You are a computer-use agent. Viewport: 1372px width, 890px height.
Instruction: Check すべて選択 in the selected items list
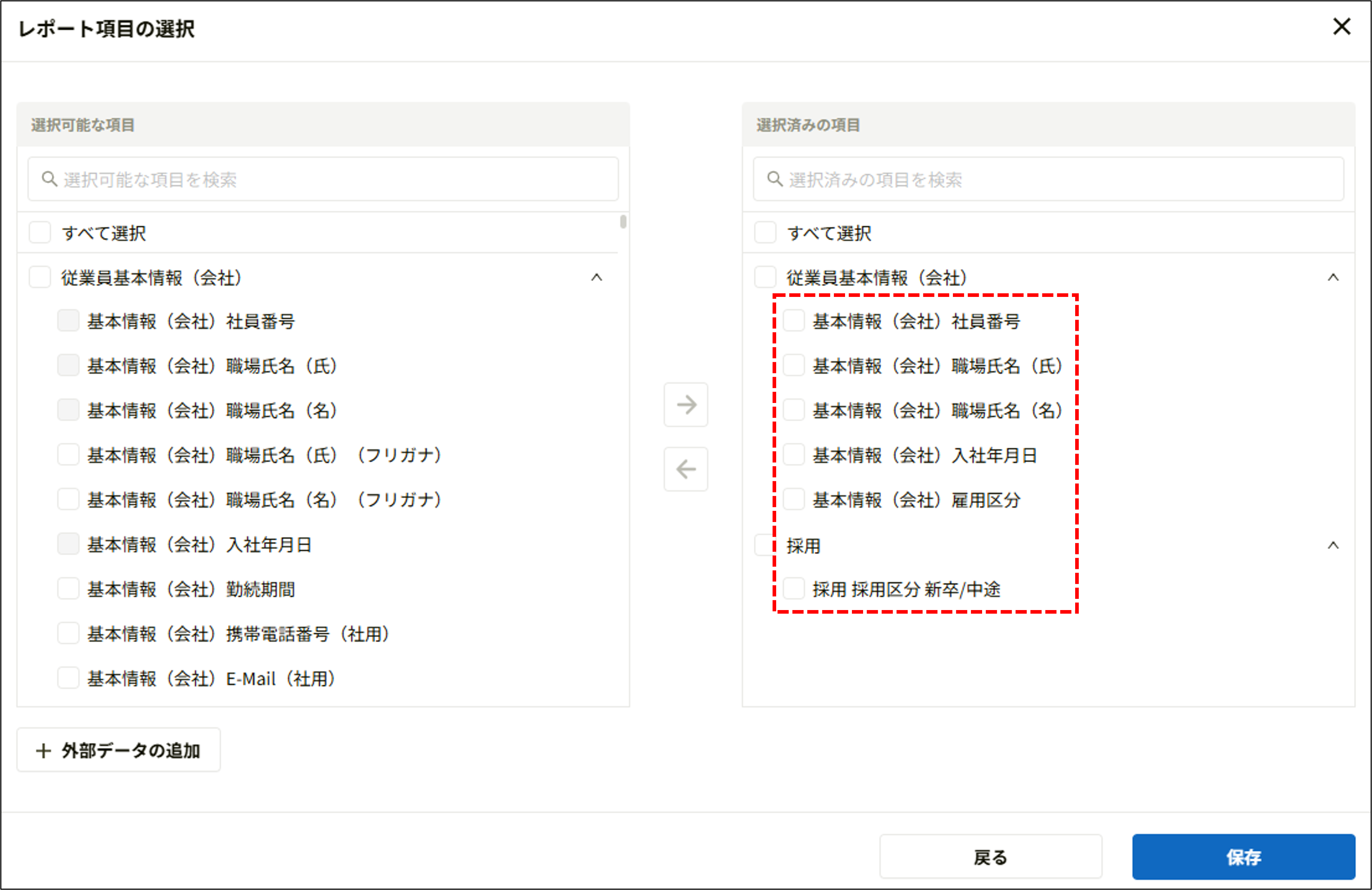765,232
